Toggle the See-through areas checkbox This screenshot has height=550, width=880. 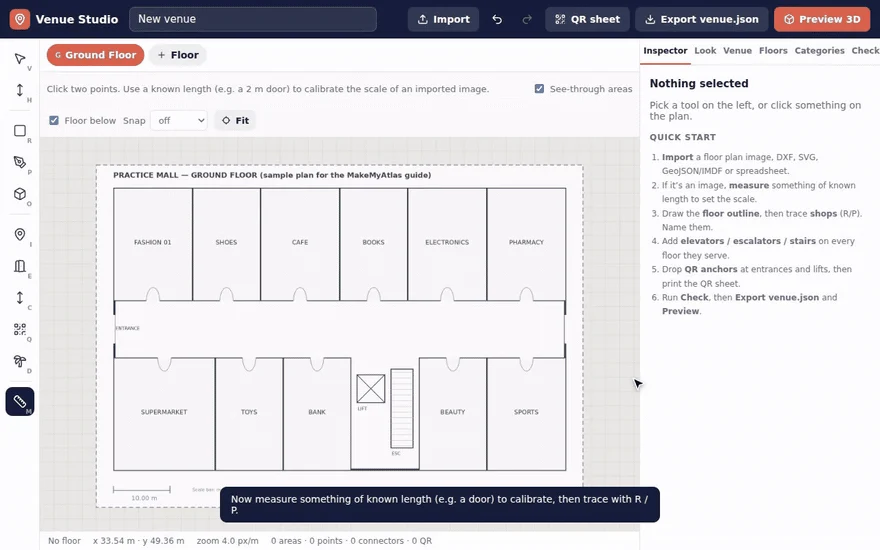(539, 89)
